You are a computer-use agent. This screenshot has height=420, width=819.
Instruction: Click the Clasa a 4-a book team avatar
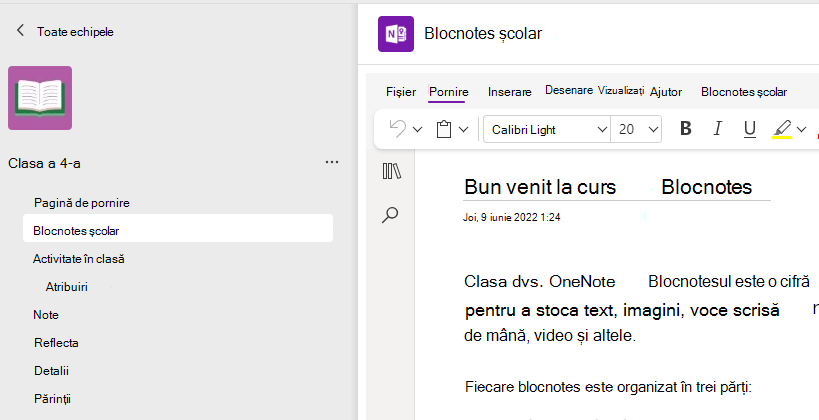pyautogui.click(x=40, y=98)
